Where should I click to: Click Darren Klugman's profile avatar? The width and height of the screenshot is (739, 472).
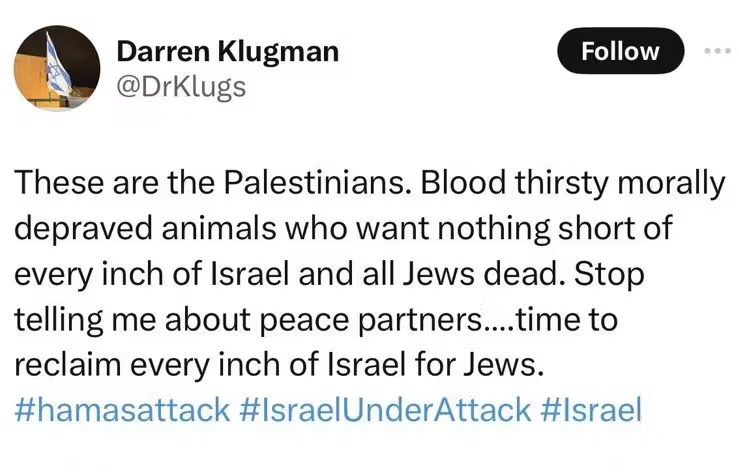(56, 68)
